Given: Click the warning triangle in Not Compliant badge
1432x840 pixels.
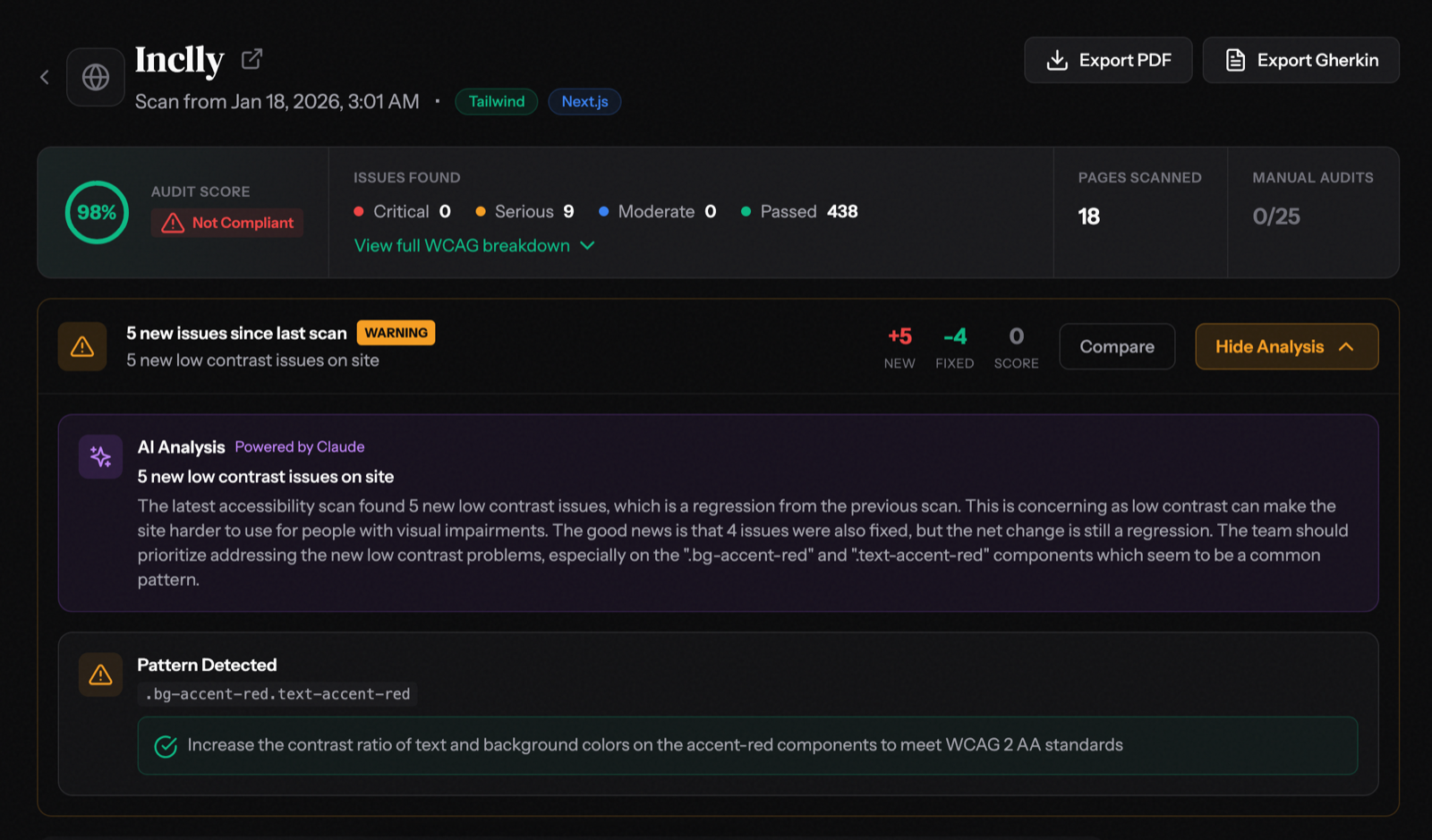Looking at the screenshot, I should point(172,223).
